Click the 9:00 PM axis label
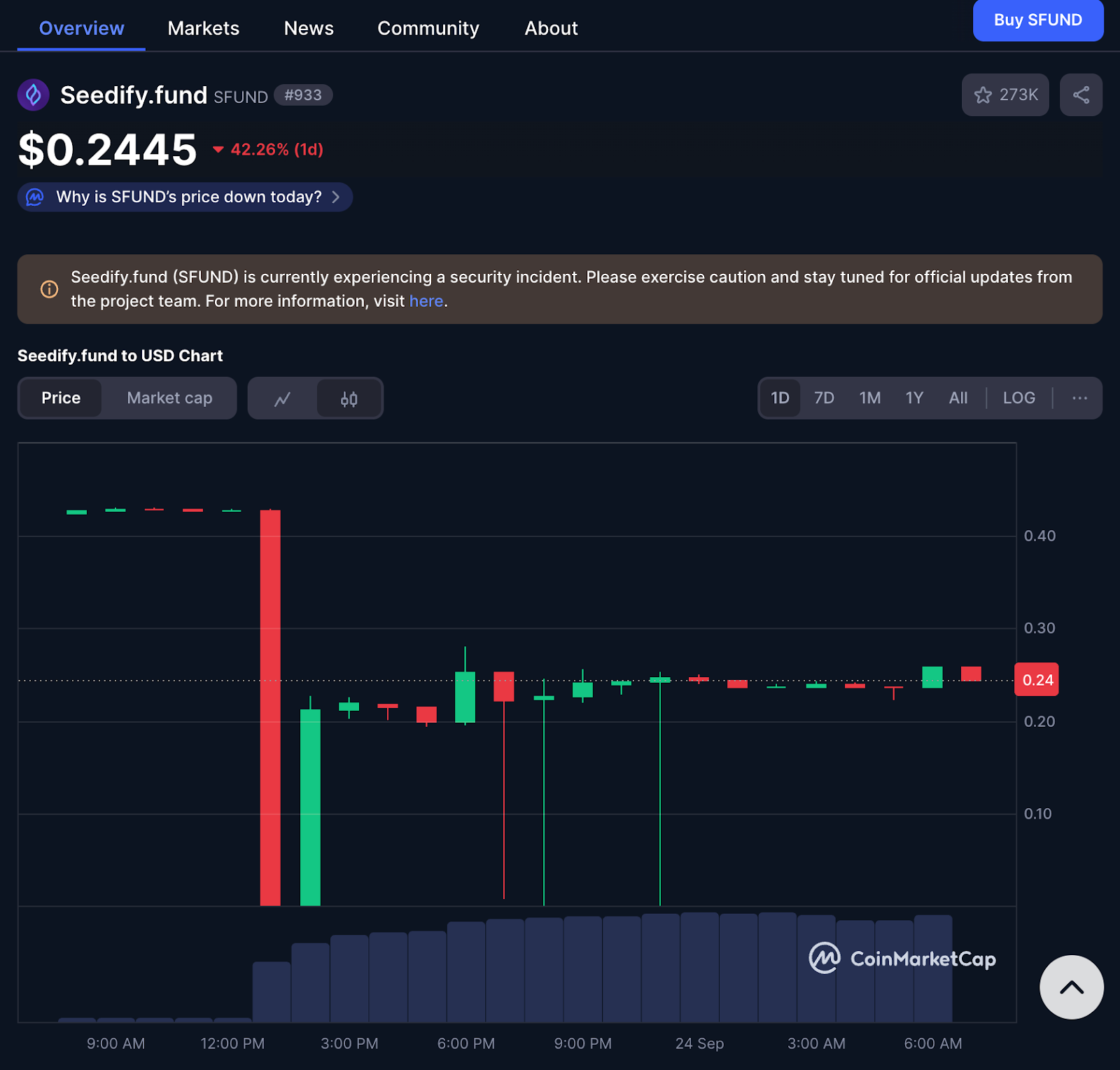 click(x=582, y=1043)
